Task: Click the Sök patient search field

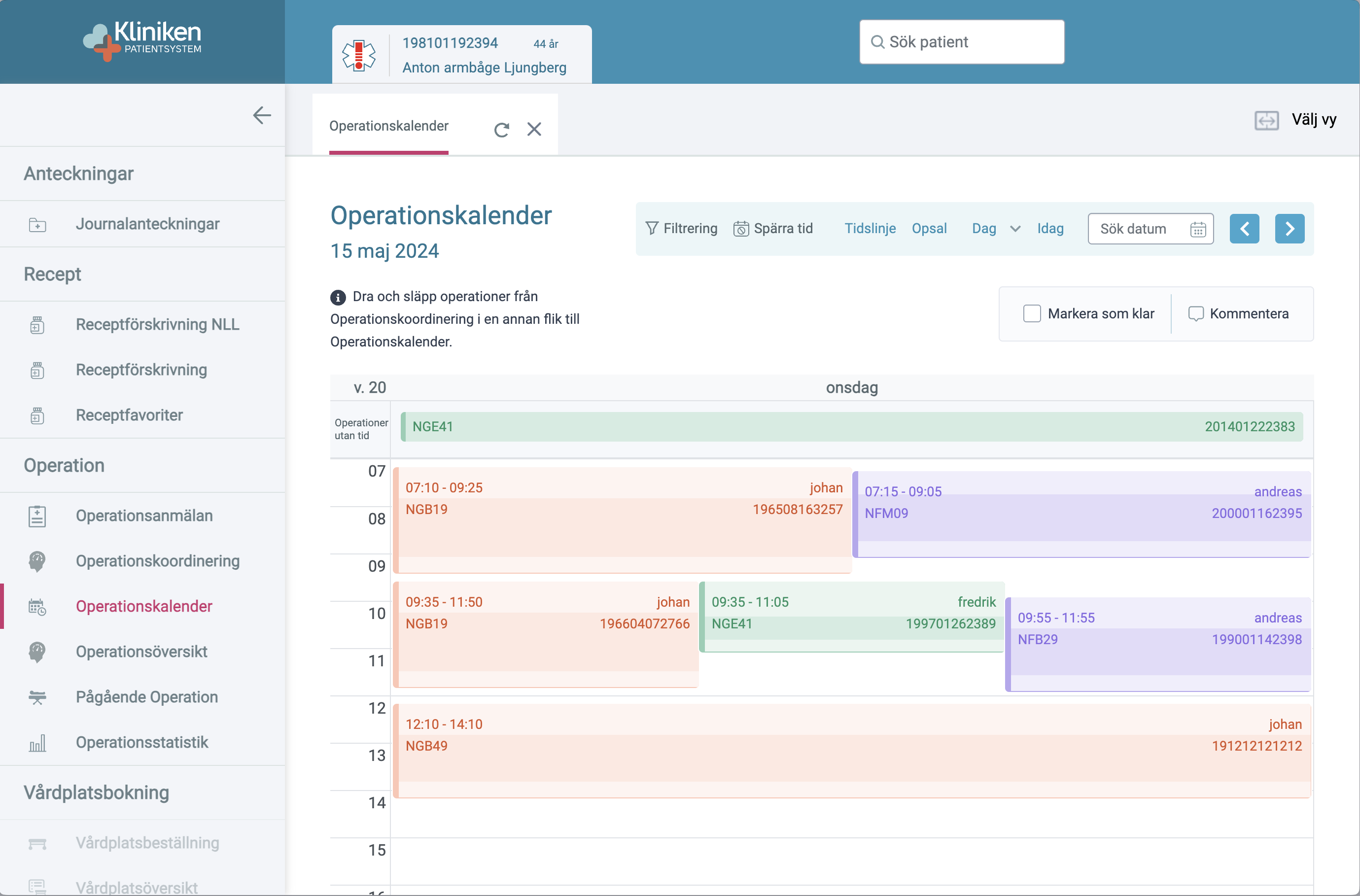Action: tap(962, 42)
